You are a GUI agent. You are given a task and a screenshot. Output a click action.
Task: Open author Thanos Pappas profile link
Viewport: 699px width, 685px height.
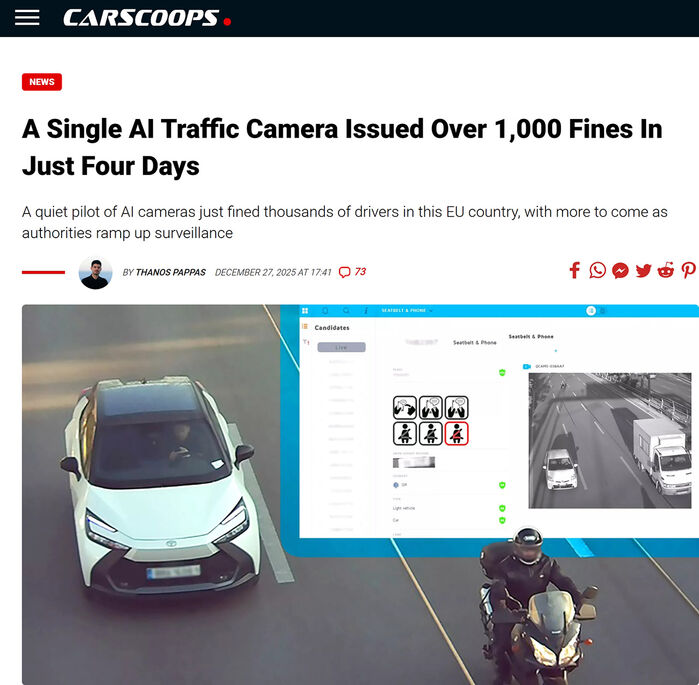pyautogui.click(x=170, y=272)
